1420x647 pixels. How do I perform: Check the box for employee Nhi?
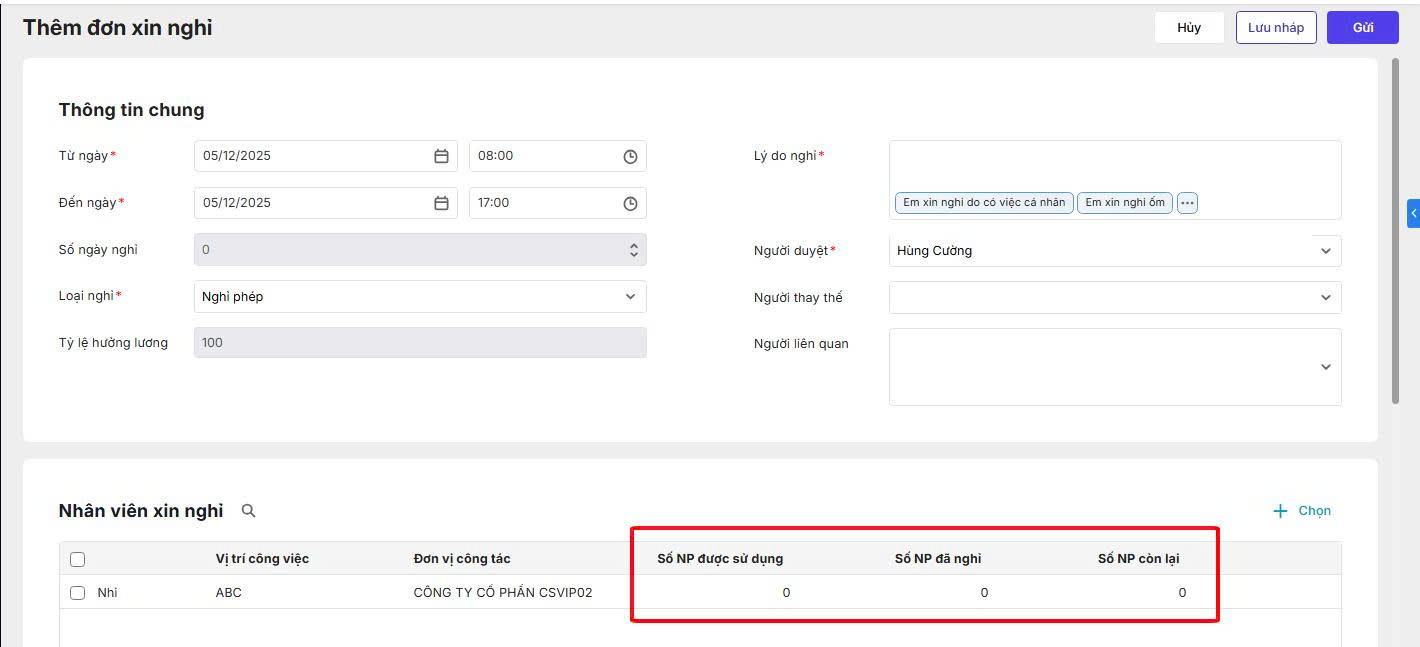pyautogui.click(x=78, y=593)
